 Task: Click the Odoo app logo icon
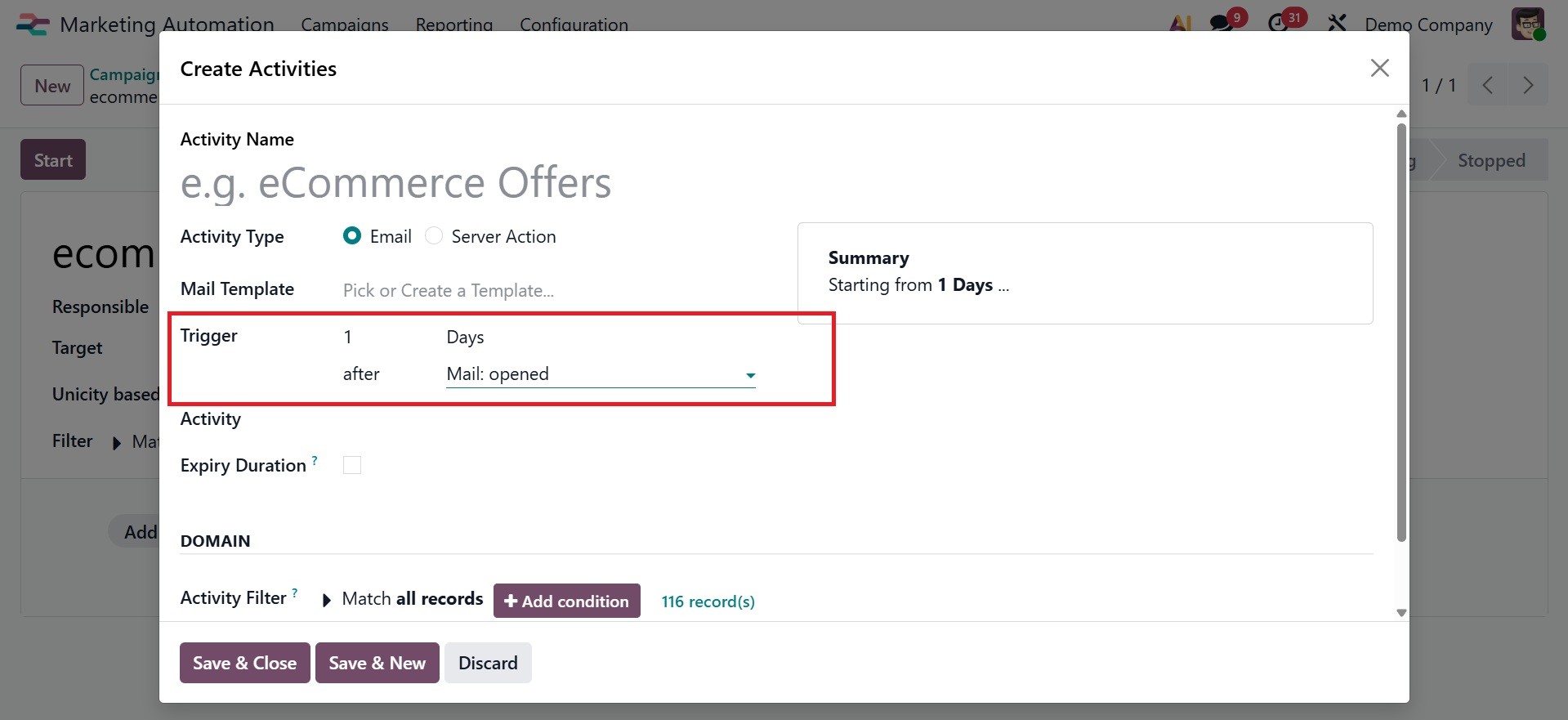pyautogui.click(x=33, y=25)
